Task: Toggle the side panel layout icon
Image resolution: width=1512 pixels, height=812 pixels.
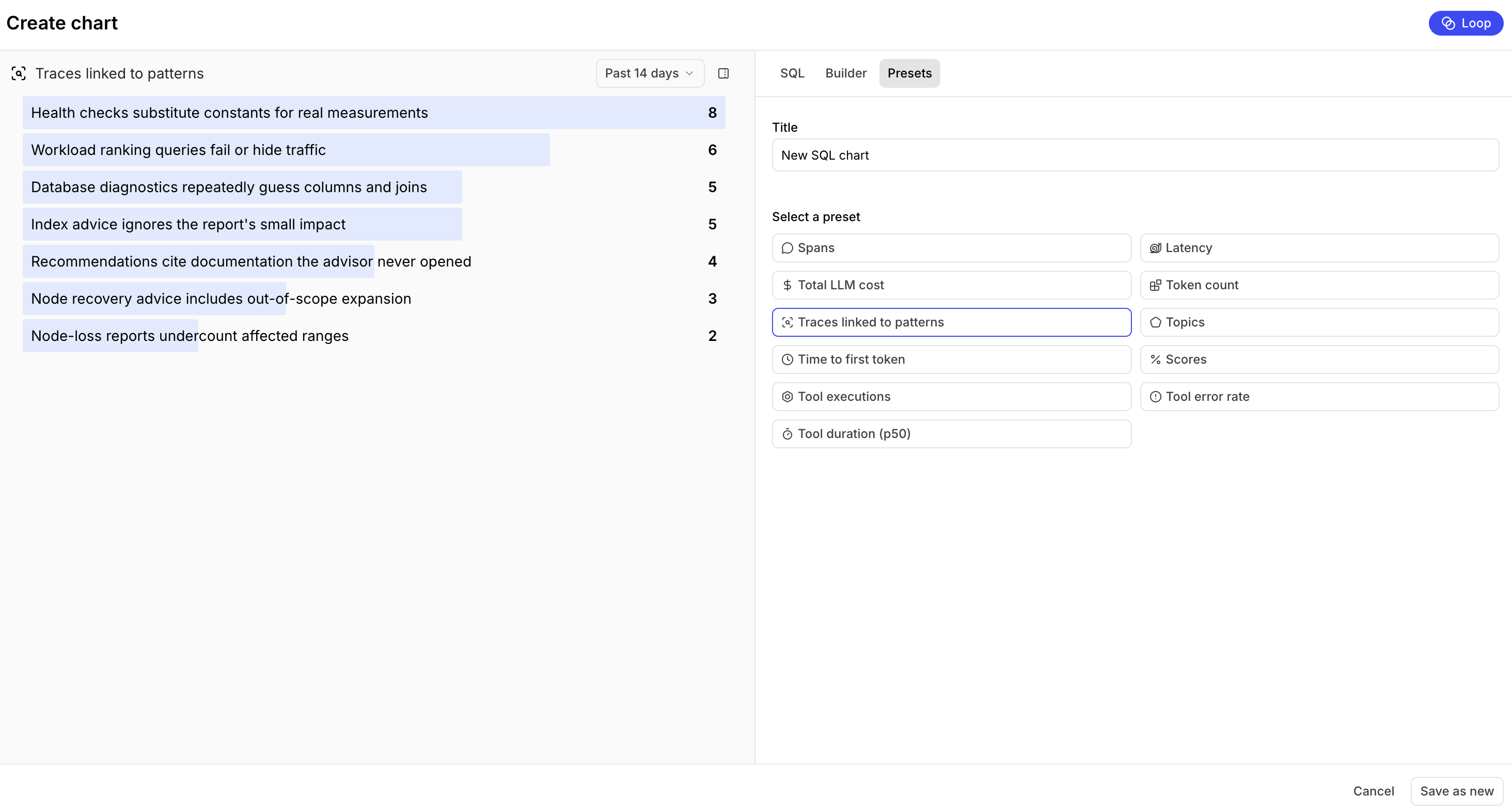Action: coord(723,73)
